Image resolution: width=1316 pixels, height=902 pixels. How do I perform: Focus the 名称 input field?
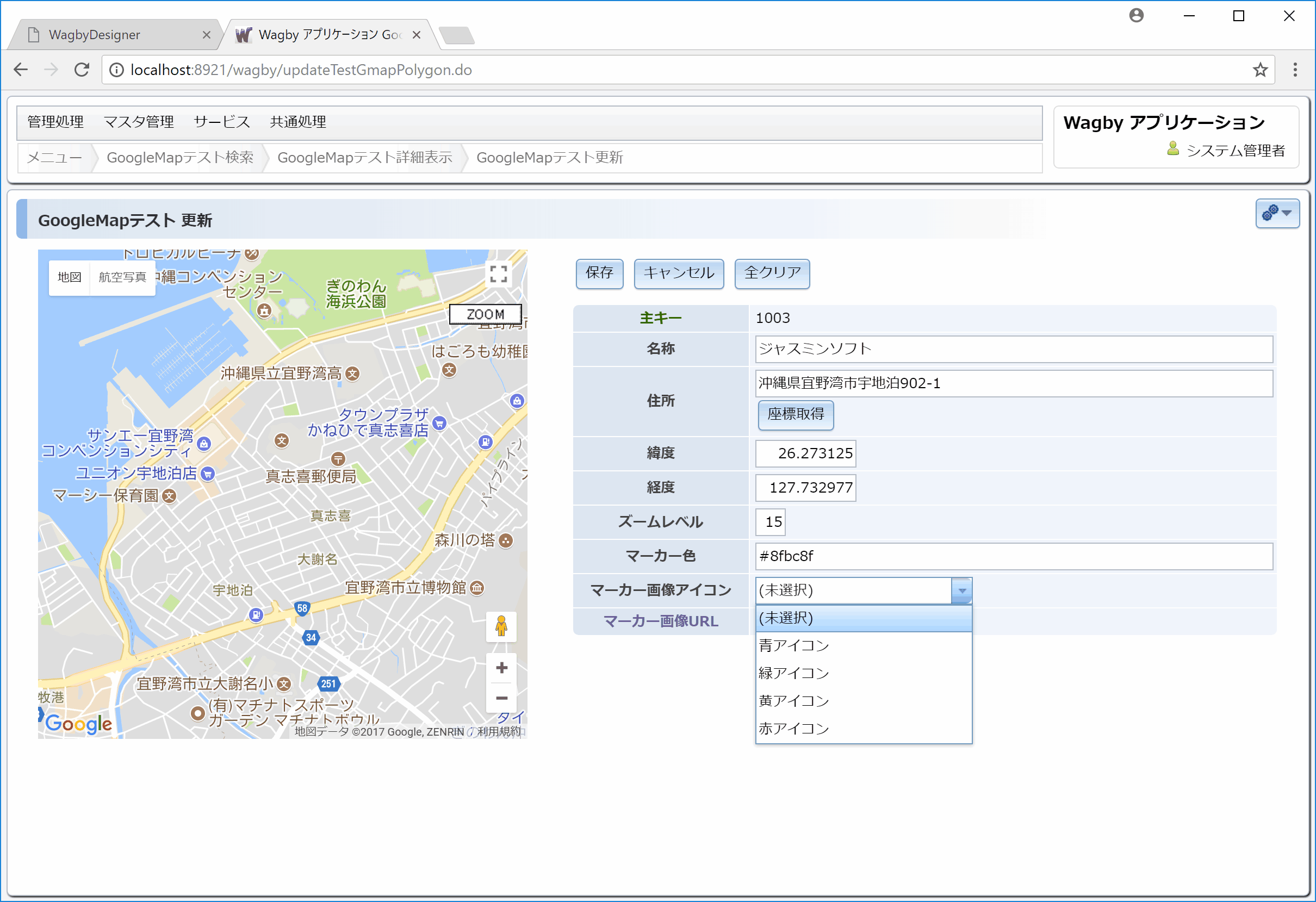click(1014, 349)
